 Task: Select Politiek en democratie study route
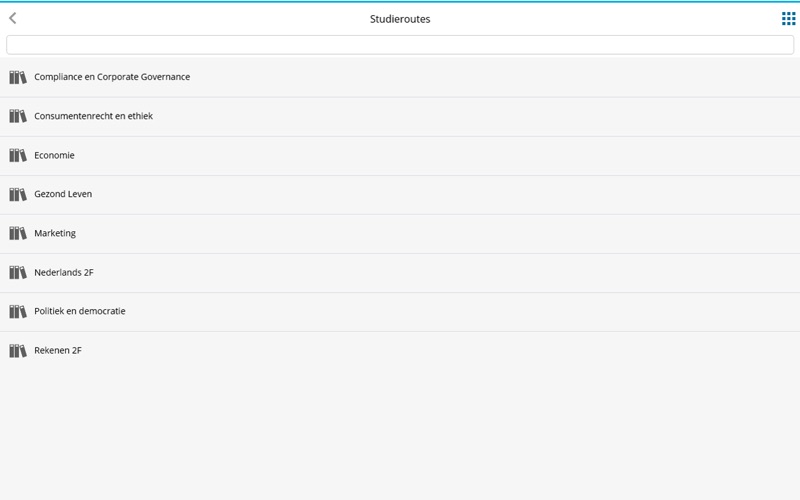[x=400, y=312]
